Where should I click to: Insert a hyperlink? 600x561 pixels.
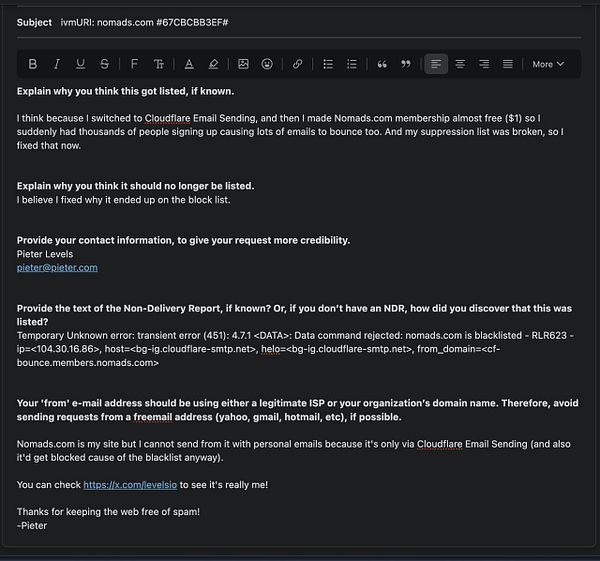click(x=297, y=64)
